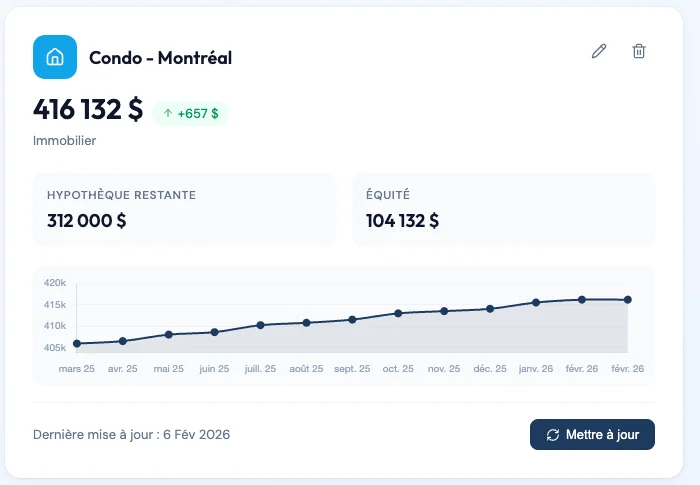Open the Équité card
The image size is (700, 485).
click(503, 209)
